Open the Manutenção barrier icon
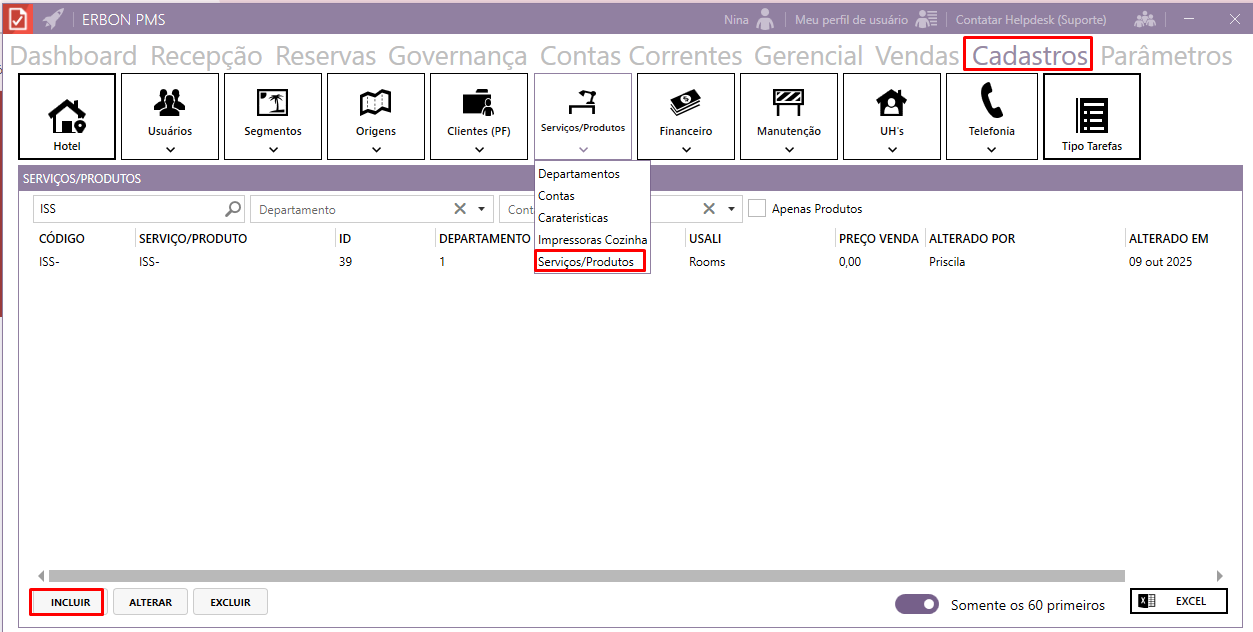Screen dimensions: 1253x632 point(789,102)
